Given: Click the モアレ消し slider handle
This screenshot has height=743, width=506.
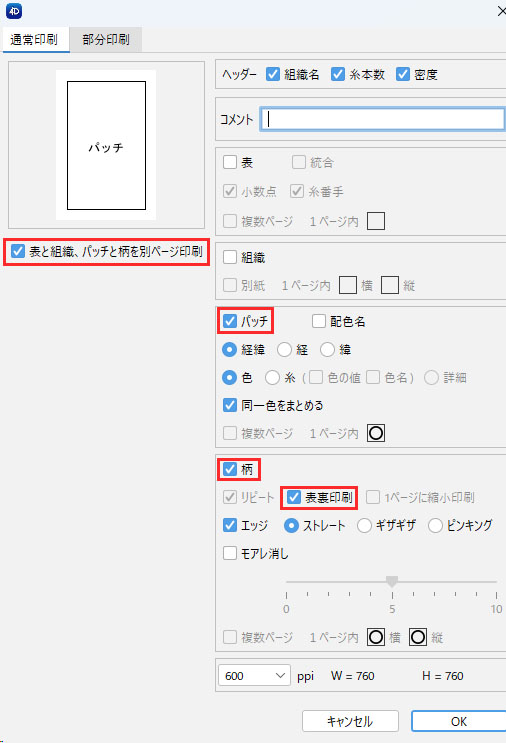Looking at the screenshot, I should tap(392, 581).
